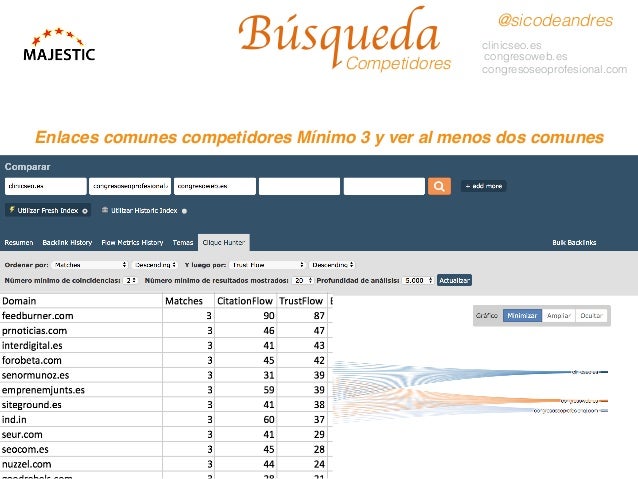This screenshot has width=638, height=479.
Task: Click the TrustFlow column header
Action: point(301,301)
